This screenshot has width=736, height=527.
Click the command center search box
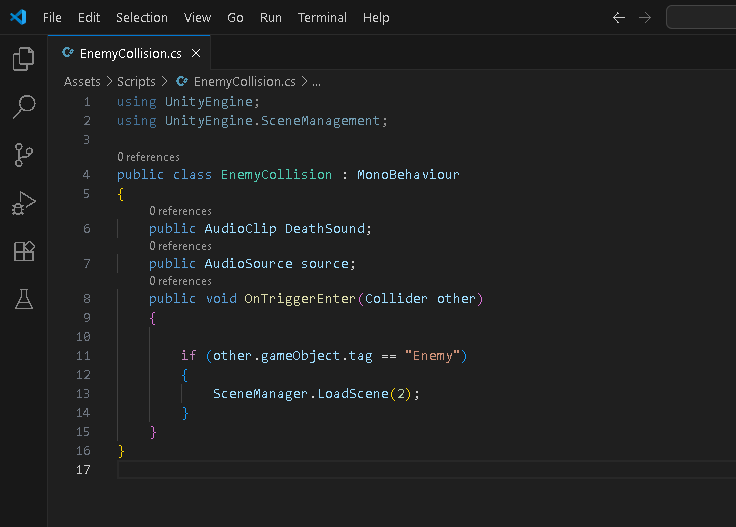701,17
